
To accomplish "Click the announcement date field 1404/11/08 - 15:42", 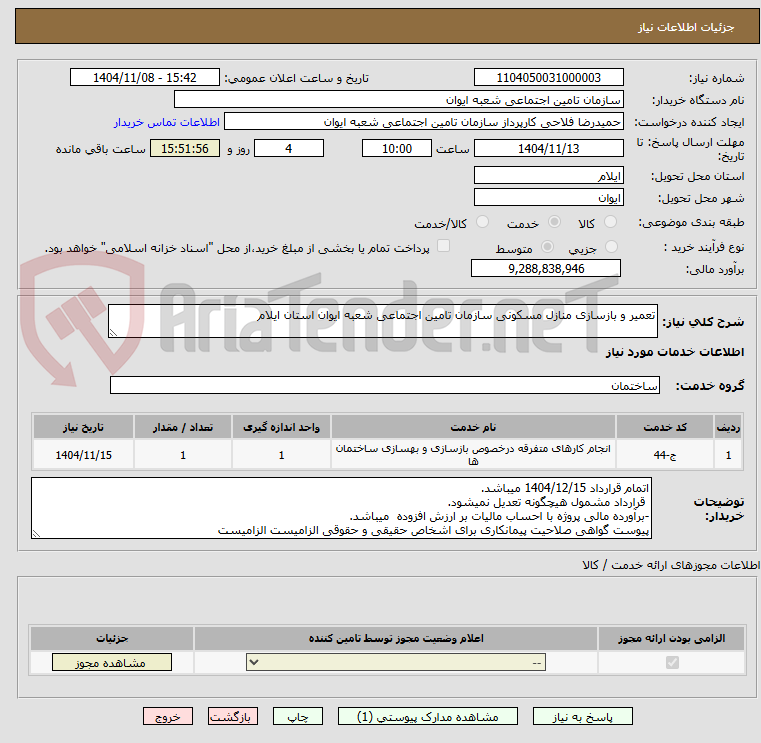I will 145,78.
